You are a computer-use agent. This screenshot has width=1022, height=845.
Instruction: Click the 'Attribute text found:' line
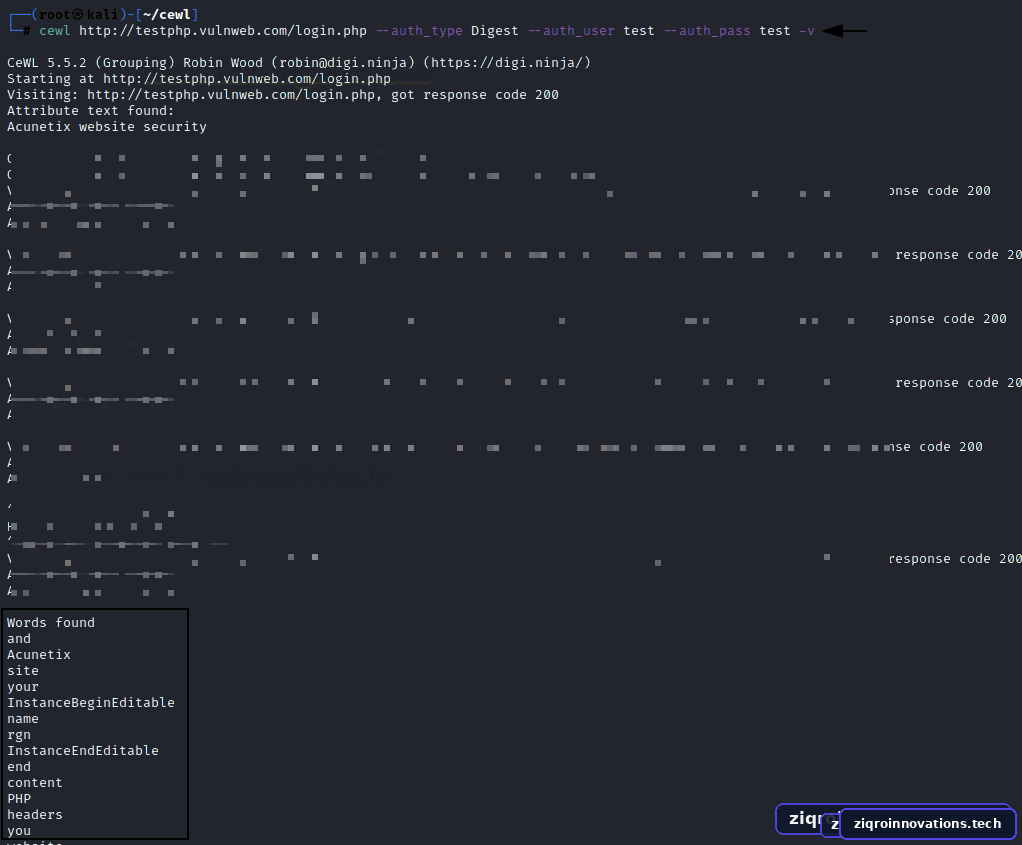click(x=91, y=111)
